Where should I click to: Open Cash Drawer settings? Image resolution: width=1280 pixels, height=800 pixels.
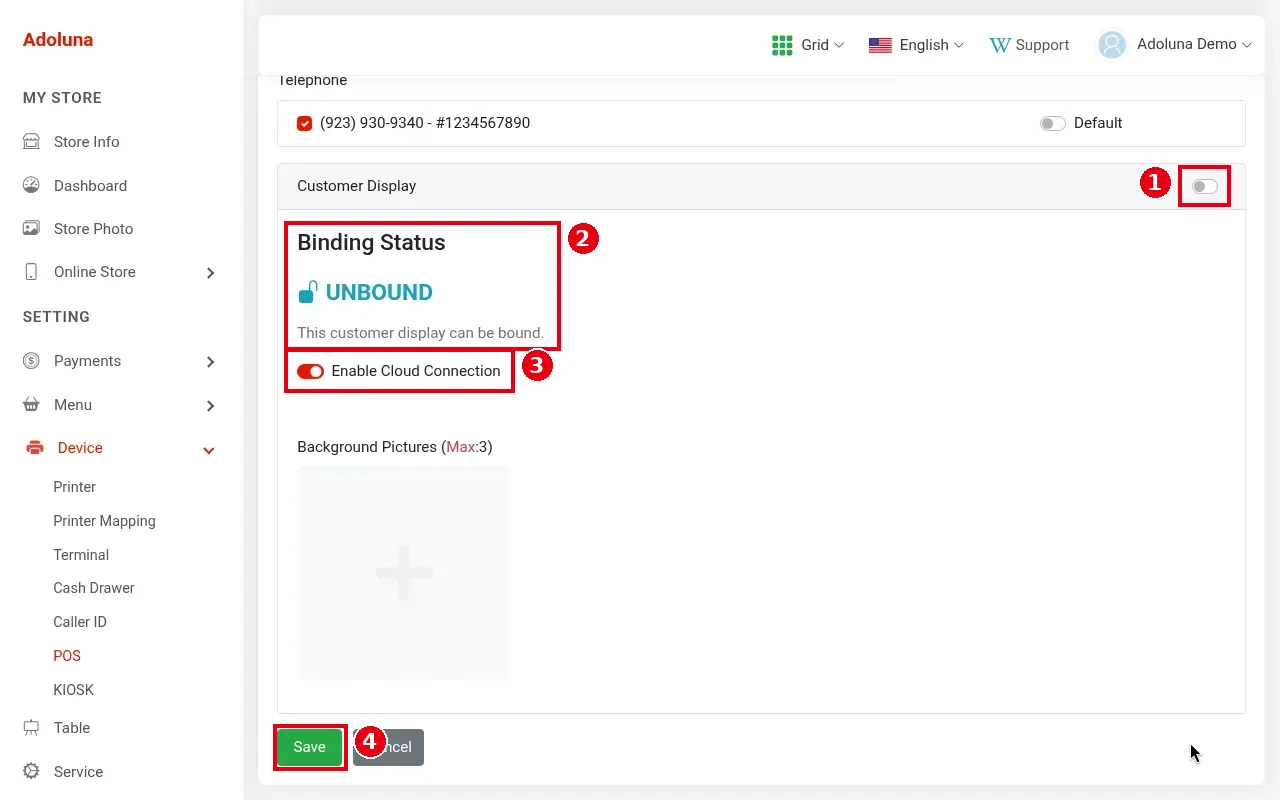pos(94,588)
